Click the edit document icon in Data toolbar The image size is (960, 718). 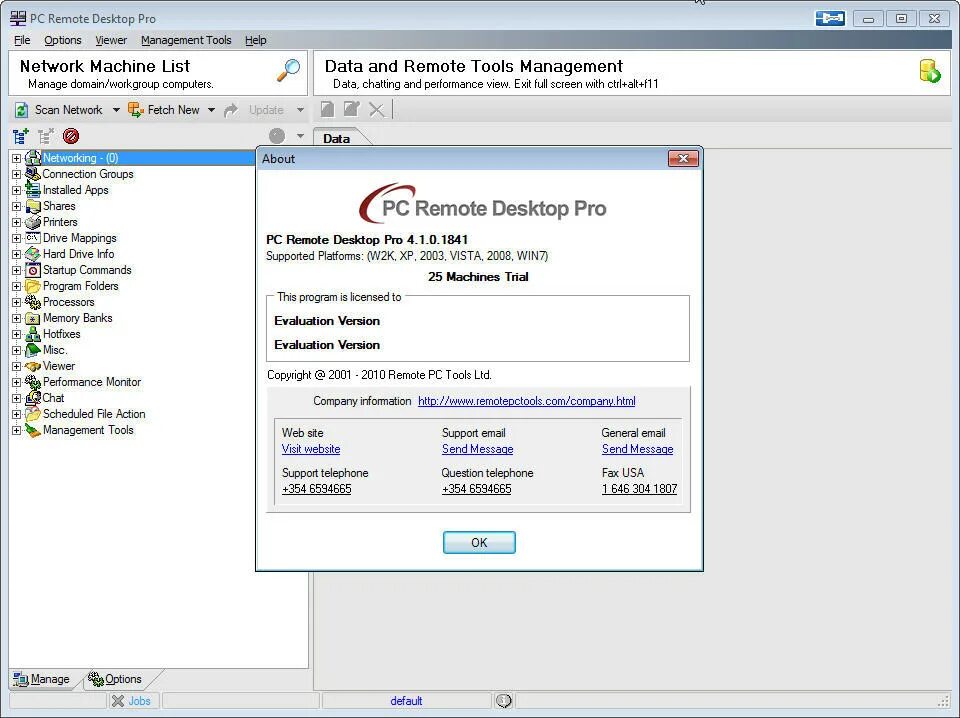click(x=351, y=110)
